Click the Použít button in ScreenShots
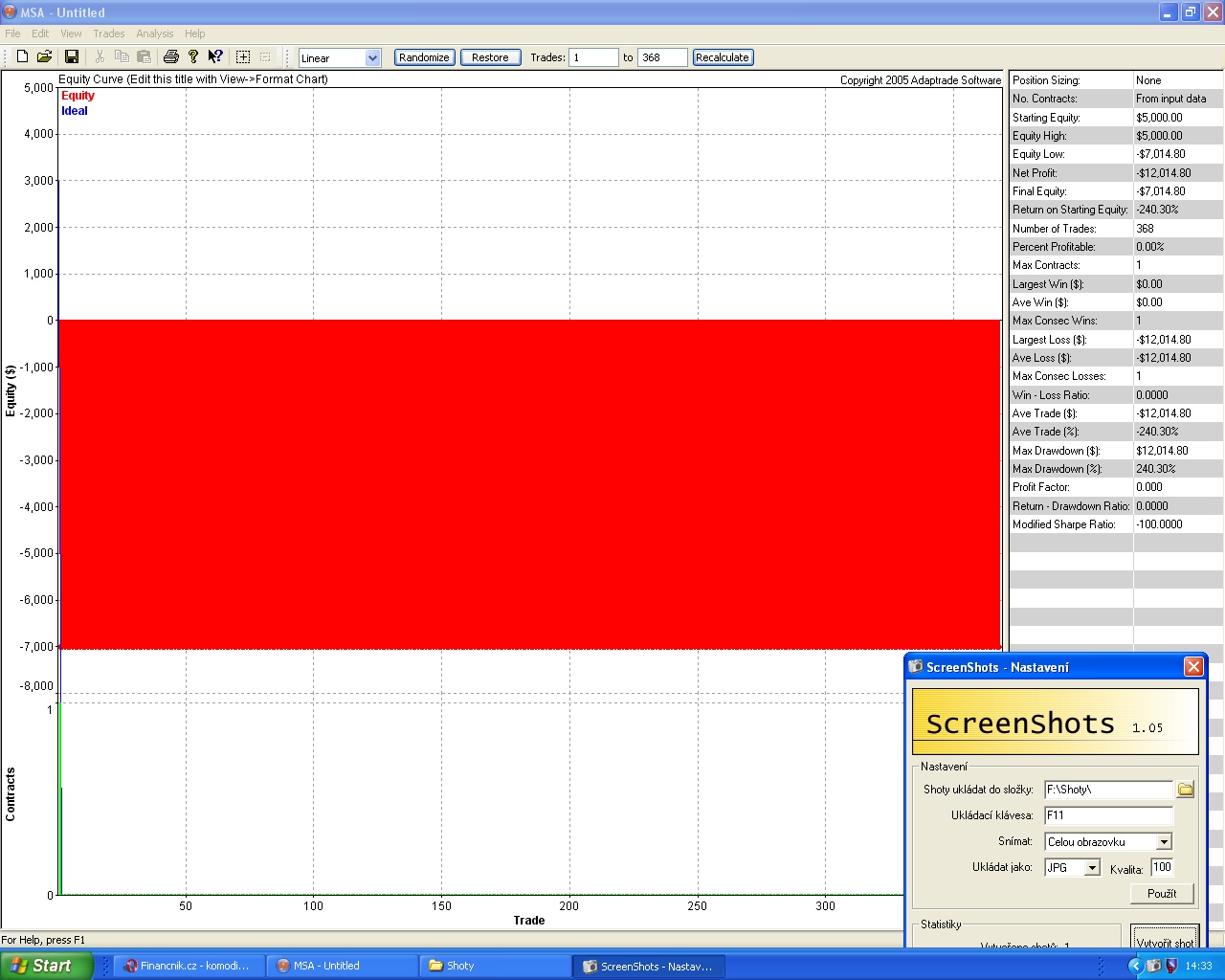 point(1162,893)
